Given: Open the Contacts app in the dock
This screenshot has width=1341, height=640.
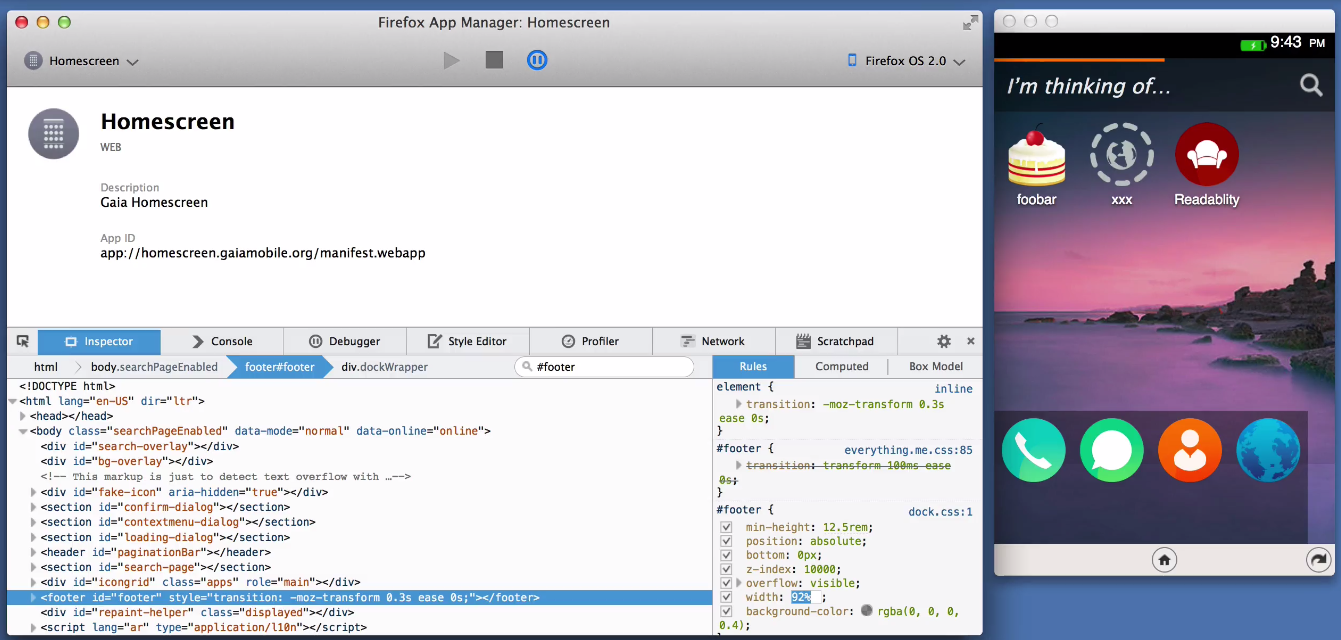Looking at the screenshot, I should point(1189,451).
